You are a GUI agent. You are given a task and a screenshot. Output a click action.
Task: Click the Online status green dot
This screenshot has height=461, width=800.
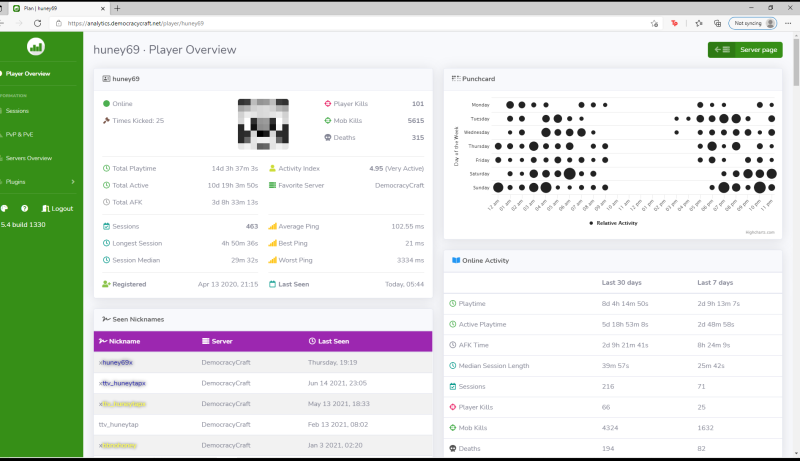pyautogui.click(x=106, y=104)
